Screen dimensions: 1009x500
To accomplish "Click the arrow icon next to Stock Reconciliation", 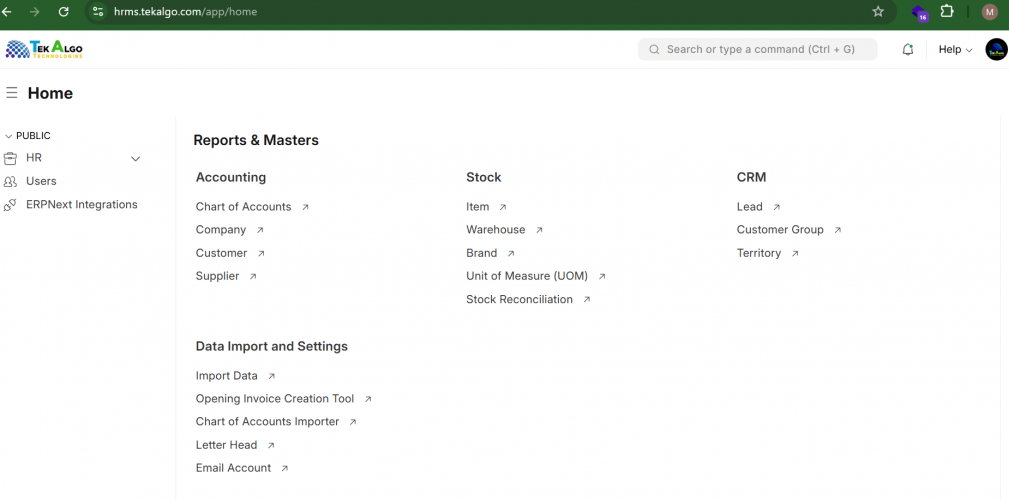I will click(x=586, y=300).
